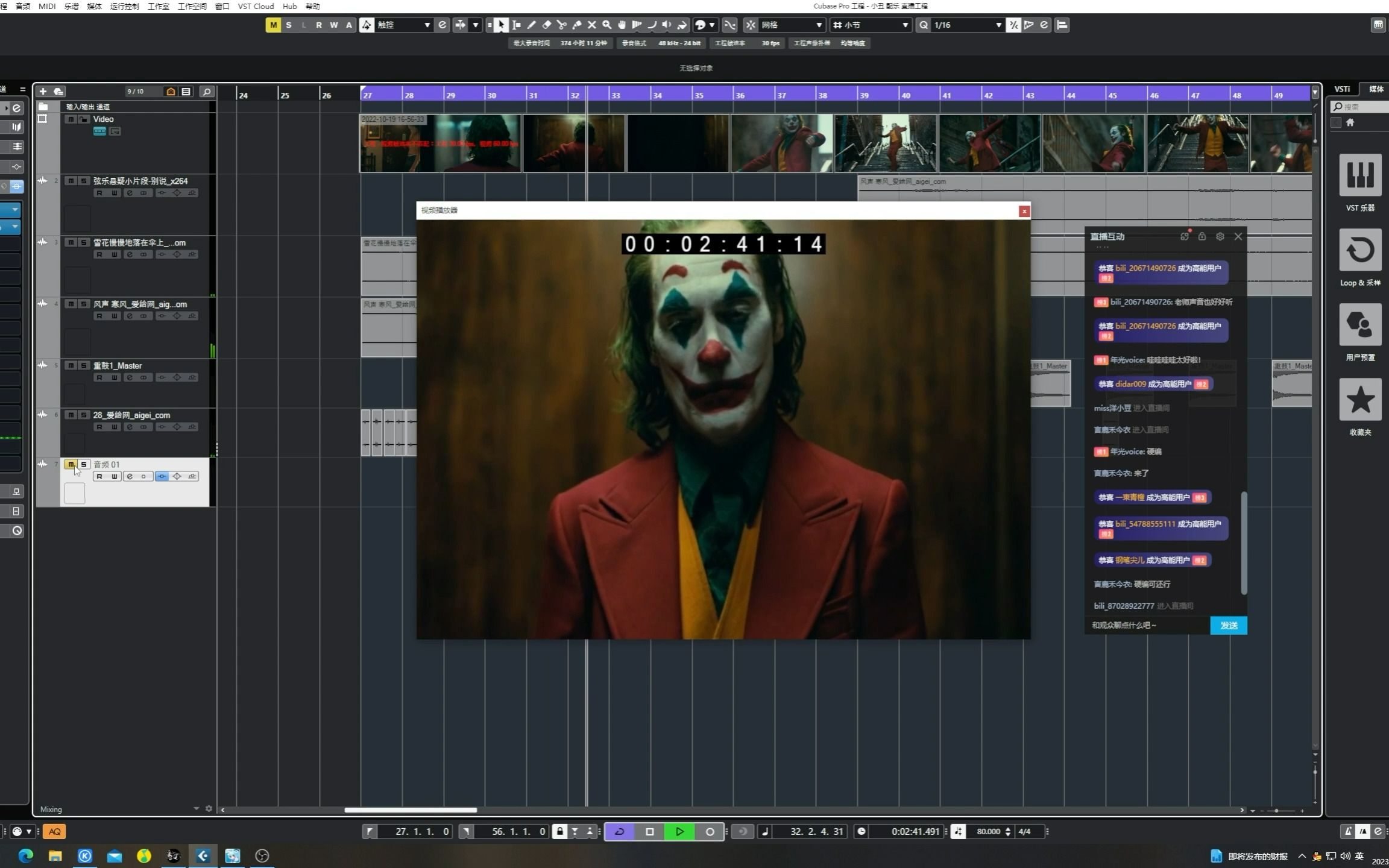Click the media panel search field

tap(1360, 106)
